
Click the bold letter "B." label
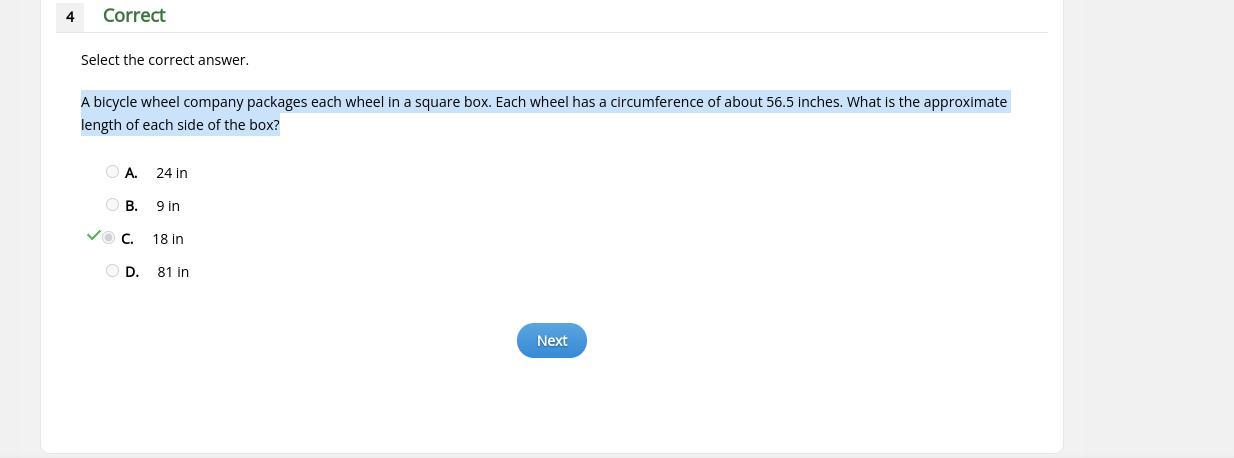click(131, 206)
